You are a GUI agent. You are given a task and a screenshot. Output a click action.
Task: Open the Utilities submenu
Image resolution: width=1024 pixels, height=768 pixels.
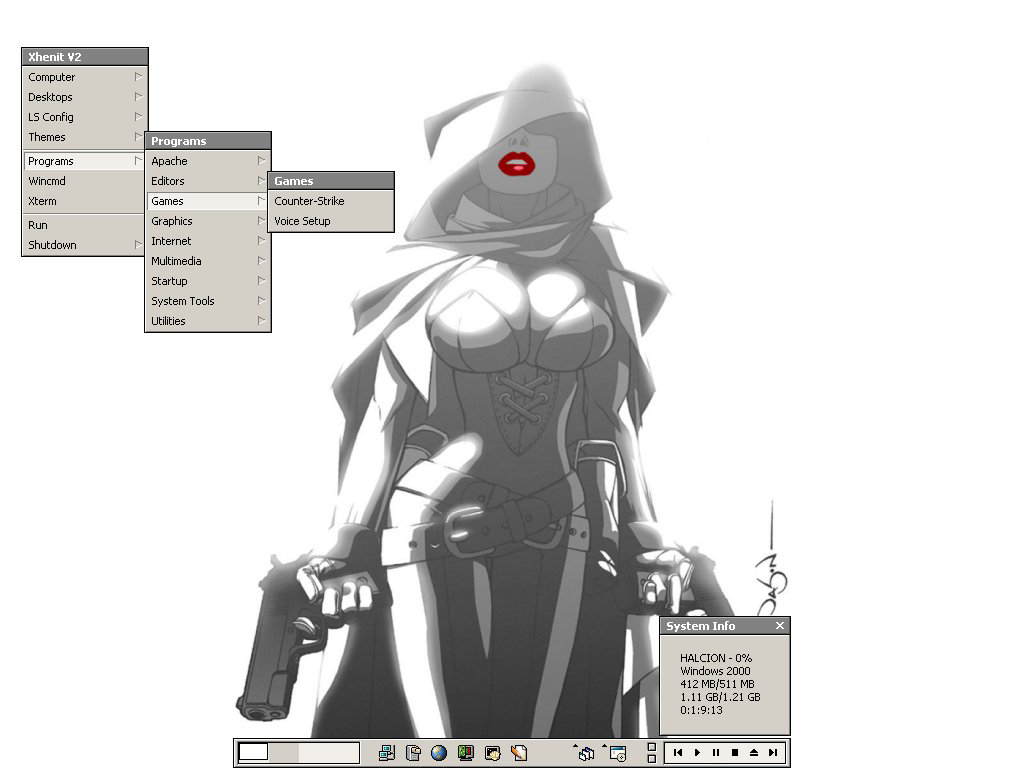tap(208, 321)
